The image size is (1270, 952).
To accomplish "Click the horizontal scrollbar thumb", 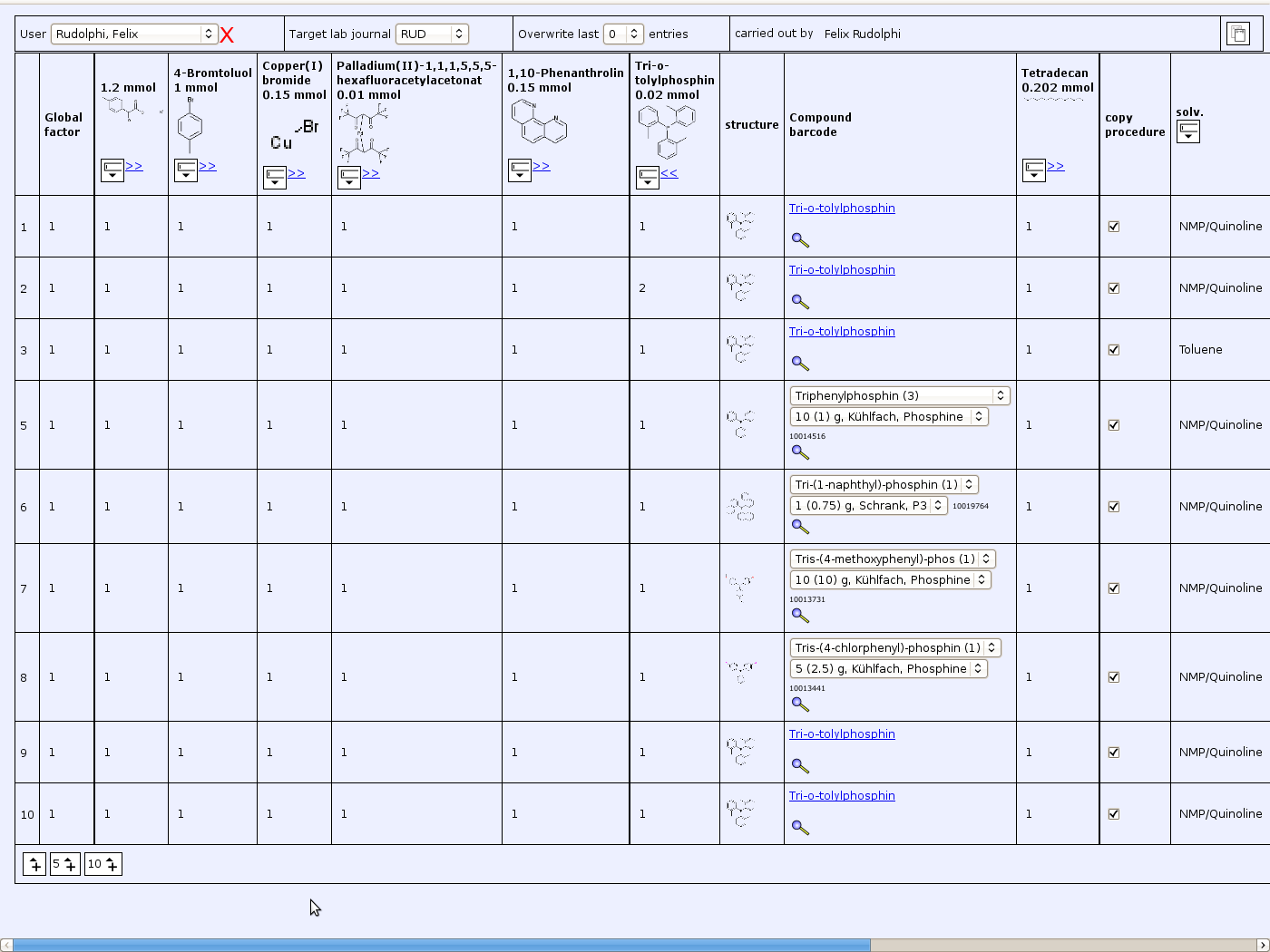I will pos(442,945).
